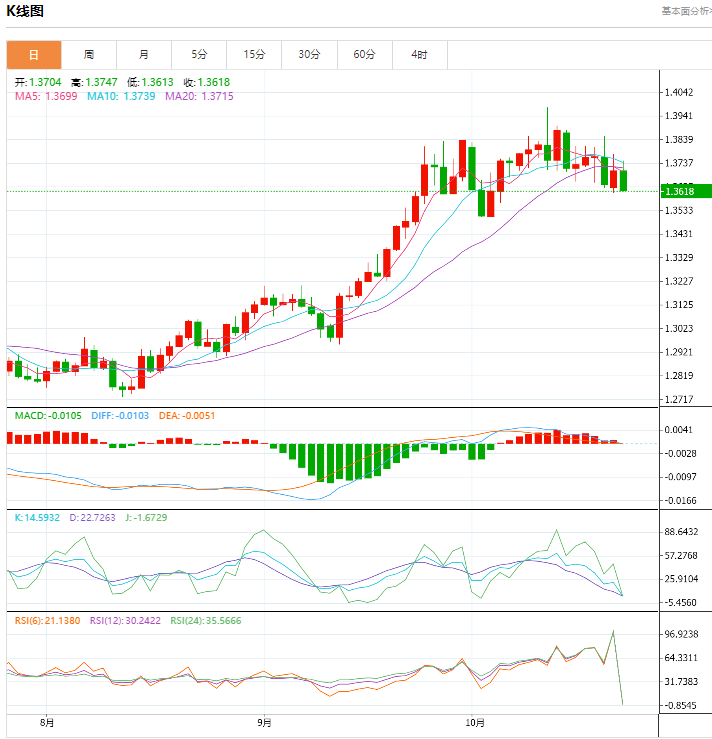This screenshot has width=712, height=739.
Task: Click the DIFF:-0.0103 label
Action: pos(120,416)
